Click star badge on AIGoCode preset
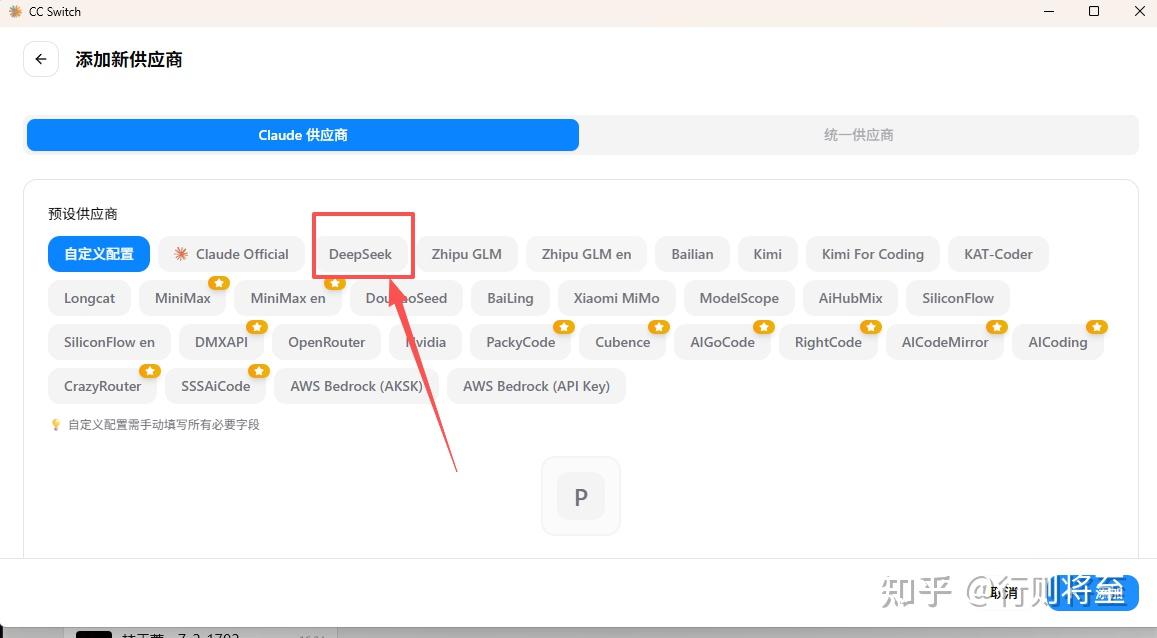1157x638 pixels. [x=764, y=327]
